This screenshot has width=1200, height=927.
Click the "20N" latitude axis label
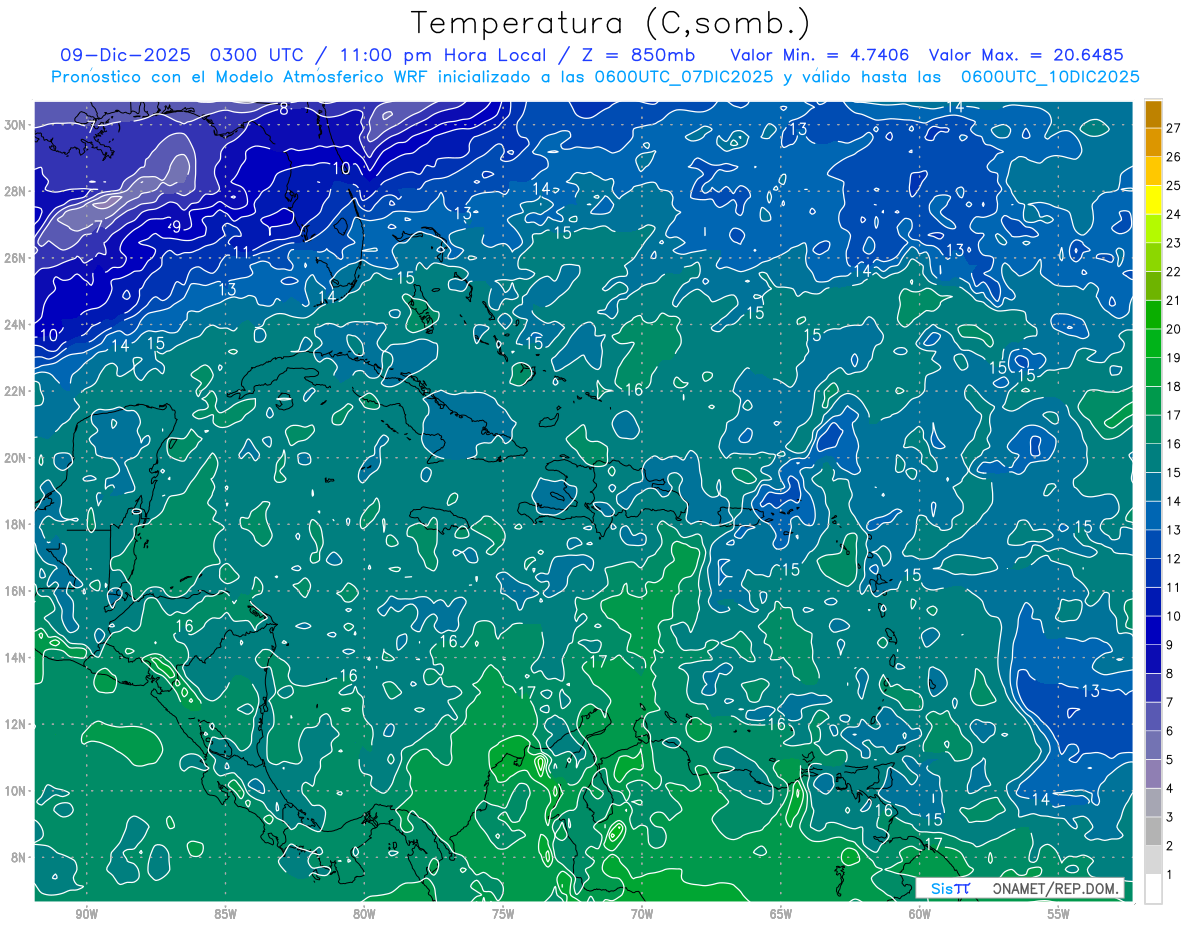(17, 458)
